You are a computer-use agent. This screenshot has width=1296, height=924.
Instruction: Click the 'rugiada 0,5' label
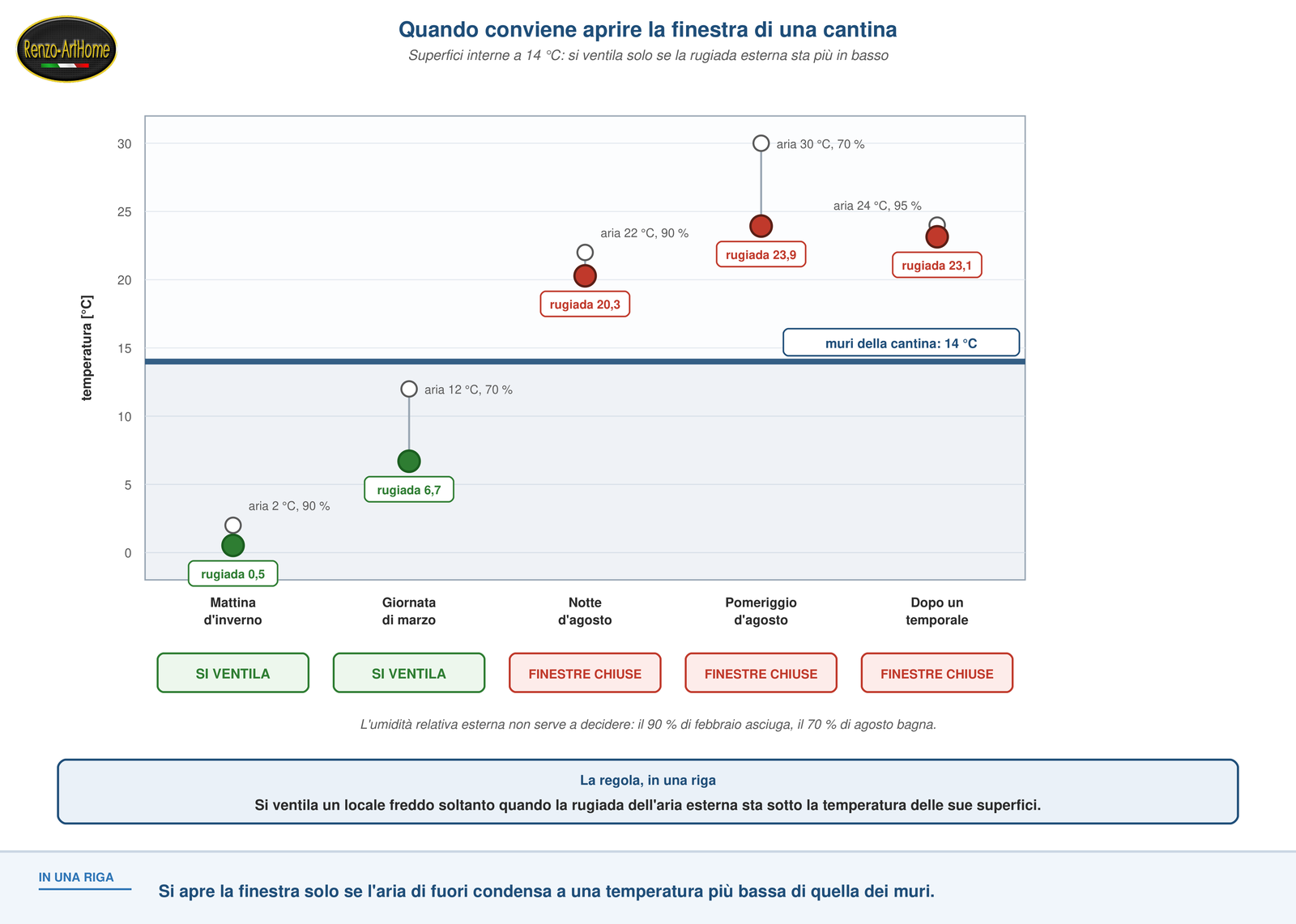[233, 574]
